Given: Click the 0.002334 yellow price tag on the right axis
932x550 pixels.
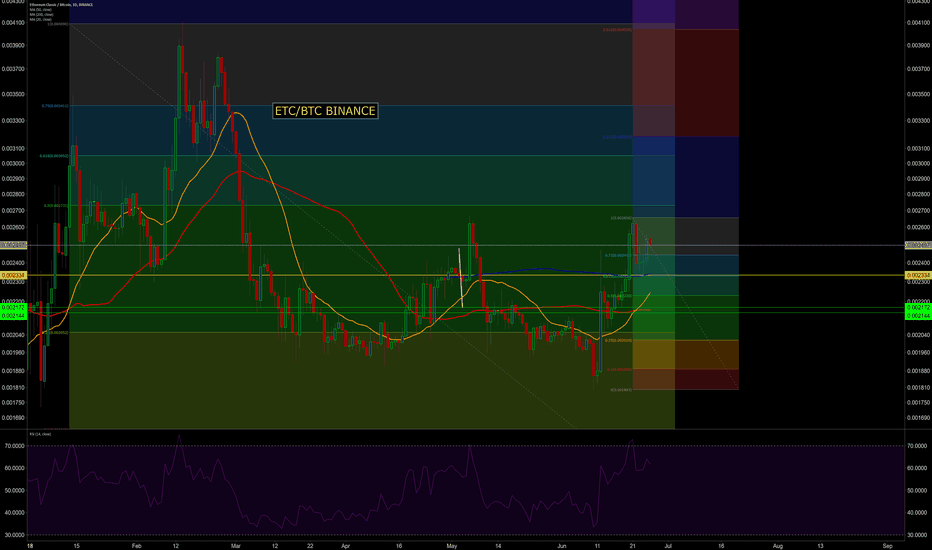Looking at the screenshot, I should pos(918,275).
